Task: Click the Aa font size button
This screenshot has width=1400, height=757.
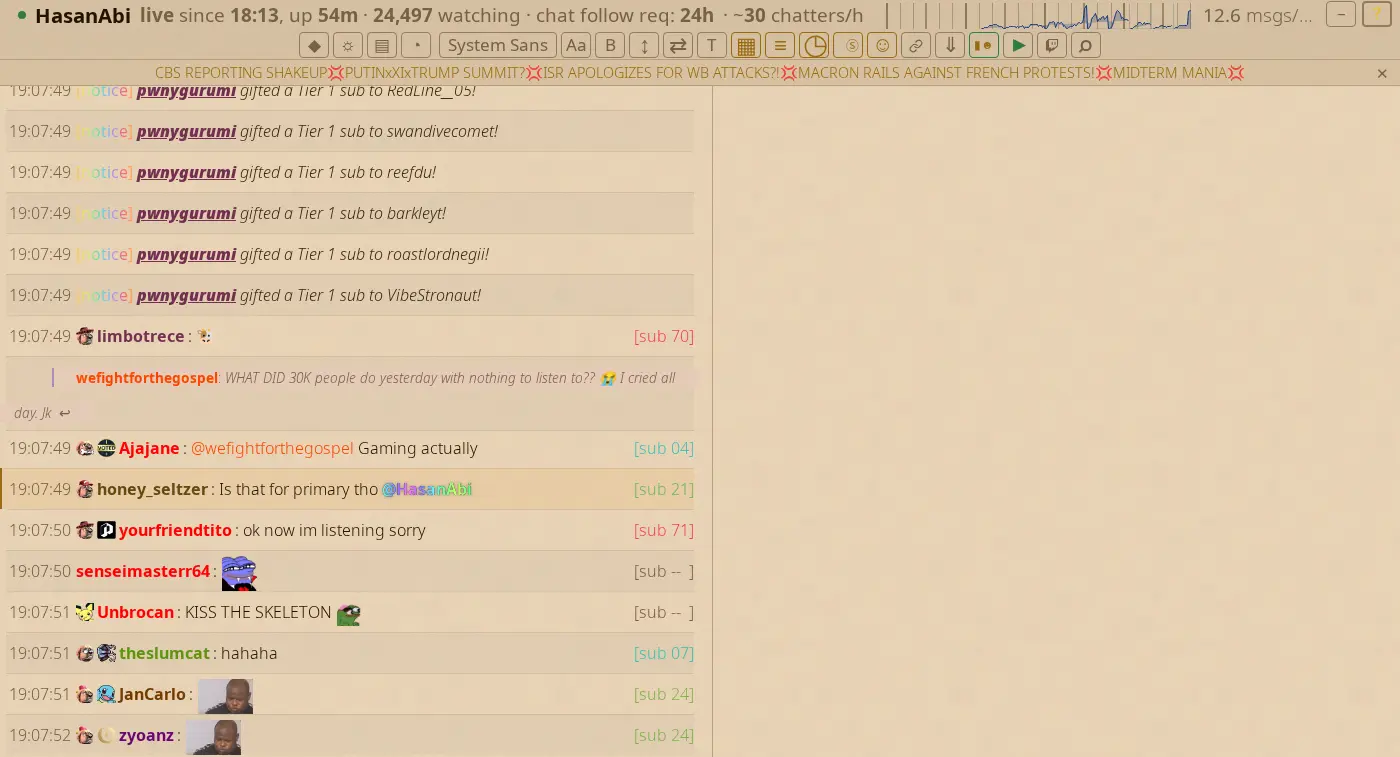Action: [x=576, y=45]
